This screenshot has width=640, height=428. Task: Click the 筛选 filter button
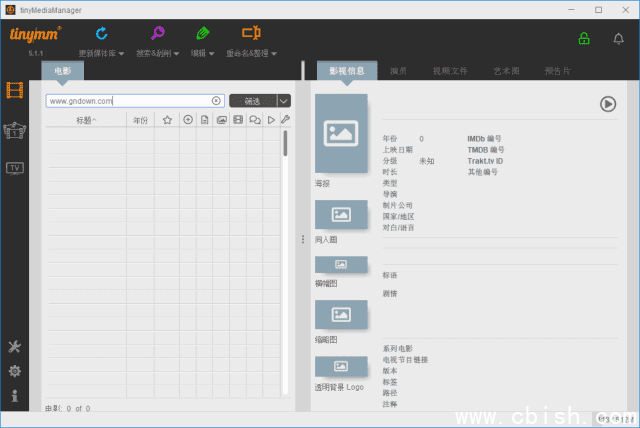(252, 101)
